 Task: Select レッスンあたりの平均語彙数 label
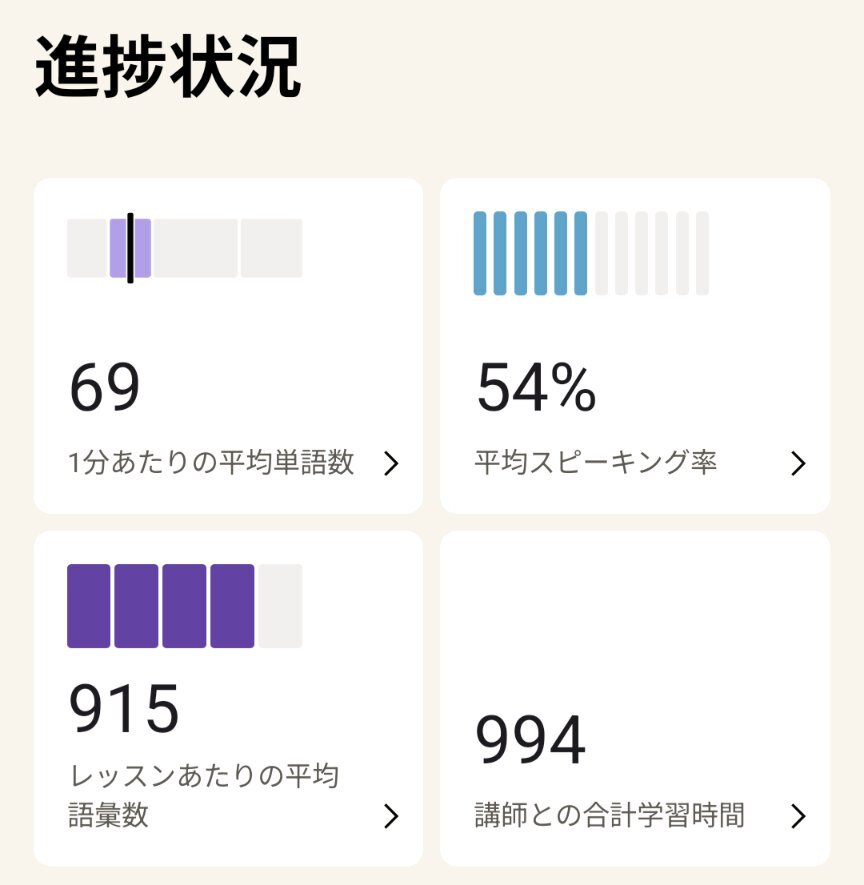pyautogui.click(x=205, y=795)
